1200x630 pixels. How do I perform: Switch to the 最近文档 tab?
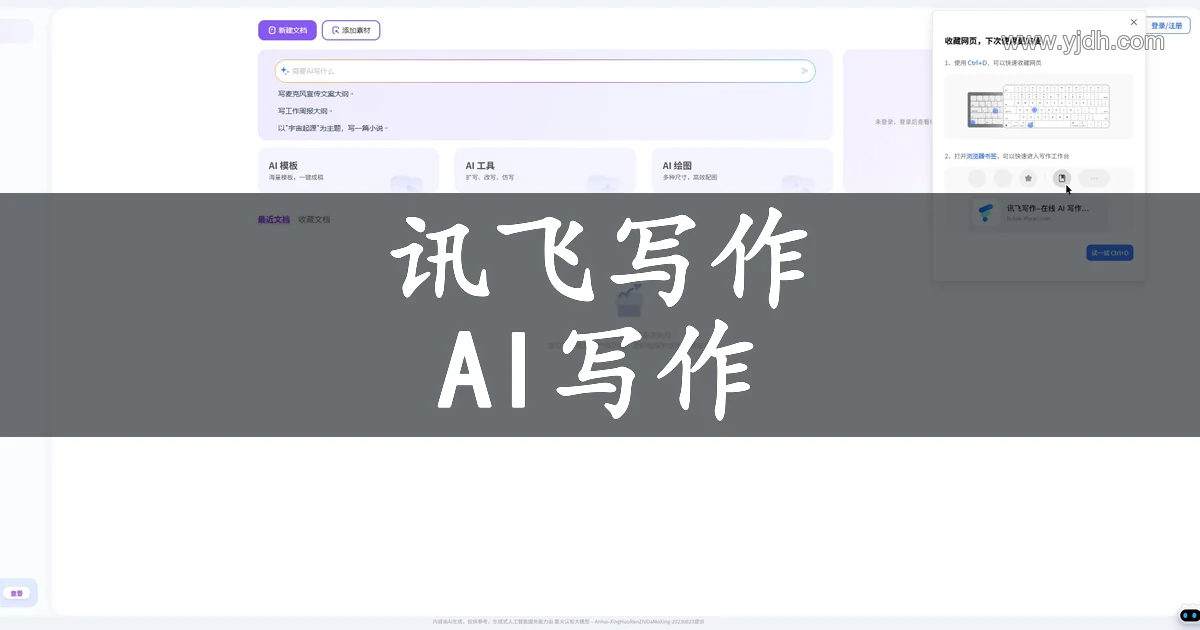[x=273, y=219]
